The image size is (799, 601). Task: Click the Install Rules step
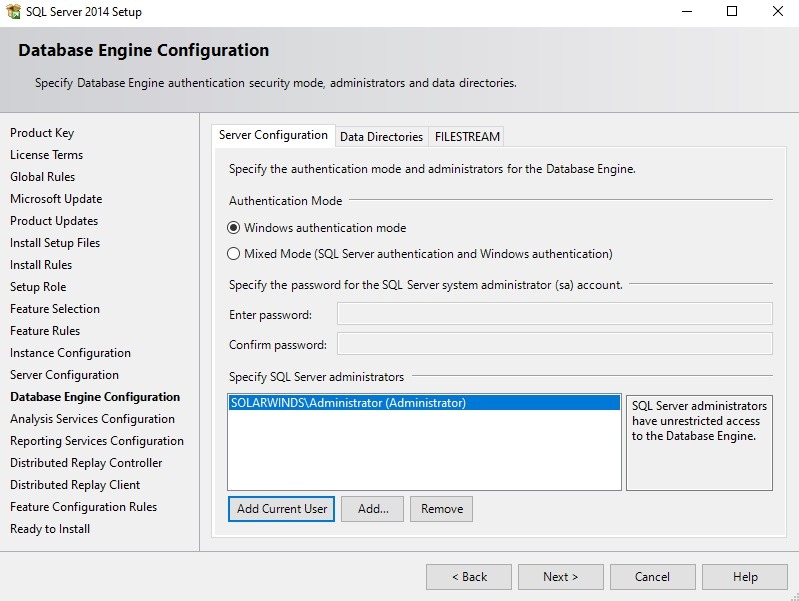coord(41,265)
